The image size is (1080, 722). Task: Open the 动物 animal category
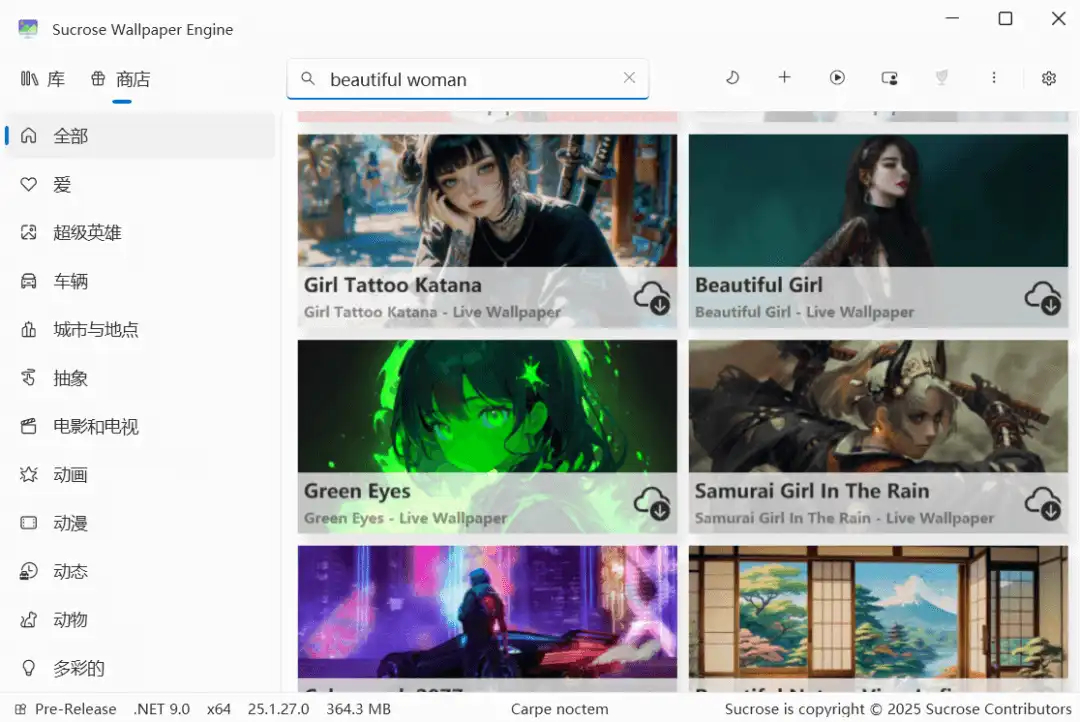coord(140,620)
